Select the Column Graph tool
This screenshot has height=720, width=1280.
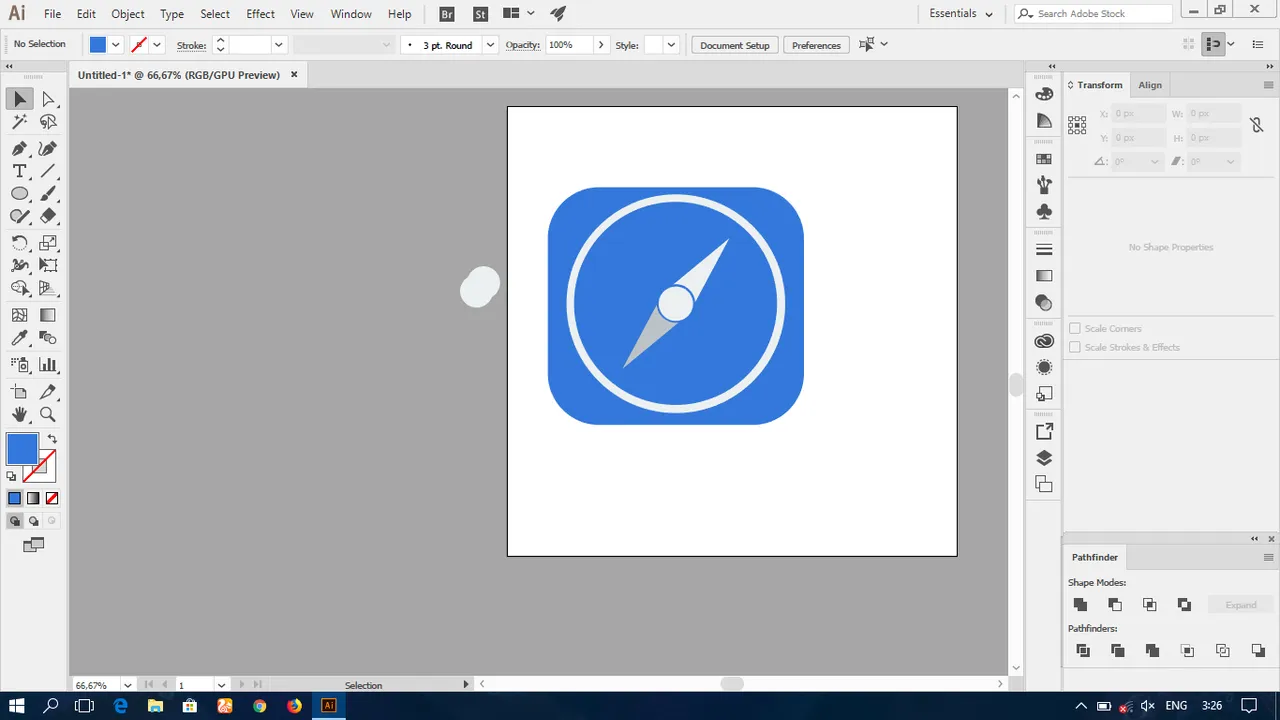[x=48, y=365]
